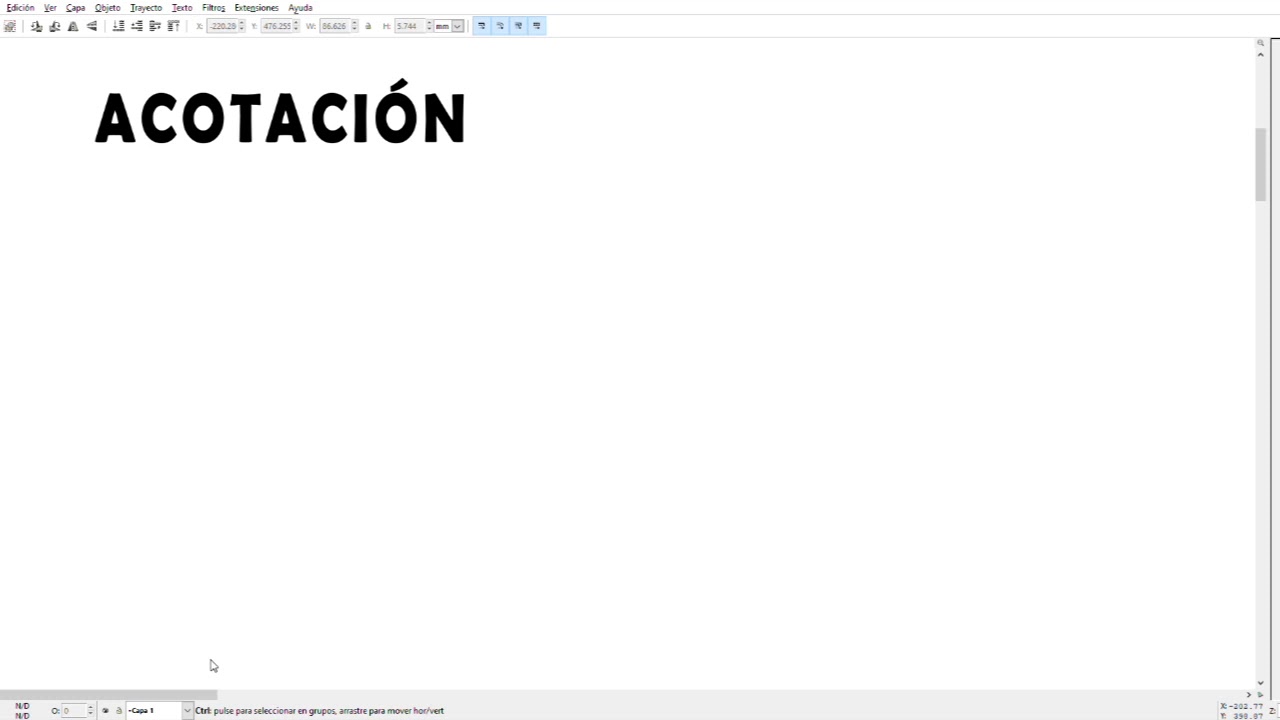The image size is (1280, 720).
Task: Click the Y field spinner arrows
Action: point(296,26)
